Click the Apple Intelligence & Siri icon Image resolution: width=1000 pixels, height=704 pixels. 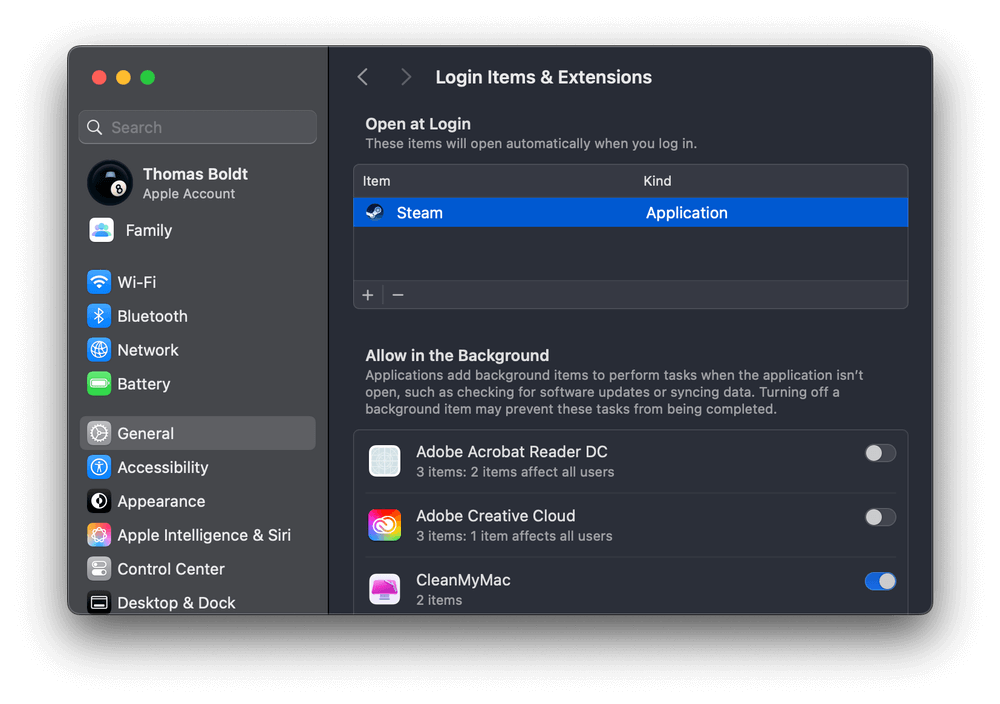point(99,535)
